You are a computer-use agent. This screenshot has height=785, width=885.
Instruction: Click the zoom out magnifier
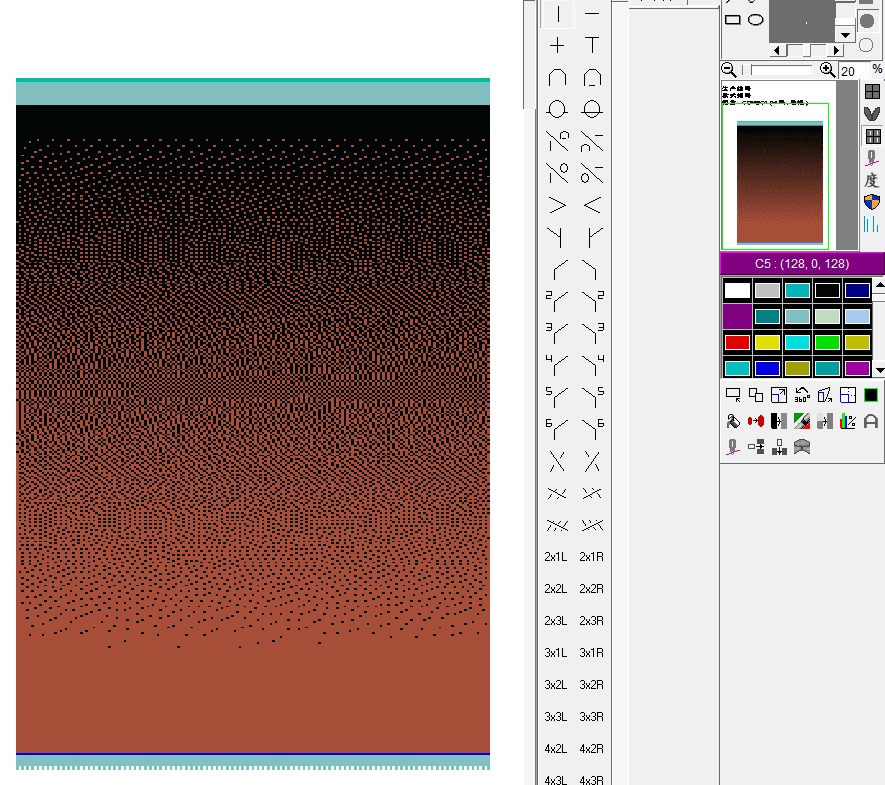(x=730, y=70)
